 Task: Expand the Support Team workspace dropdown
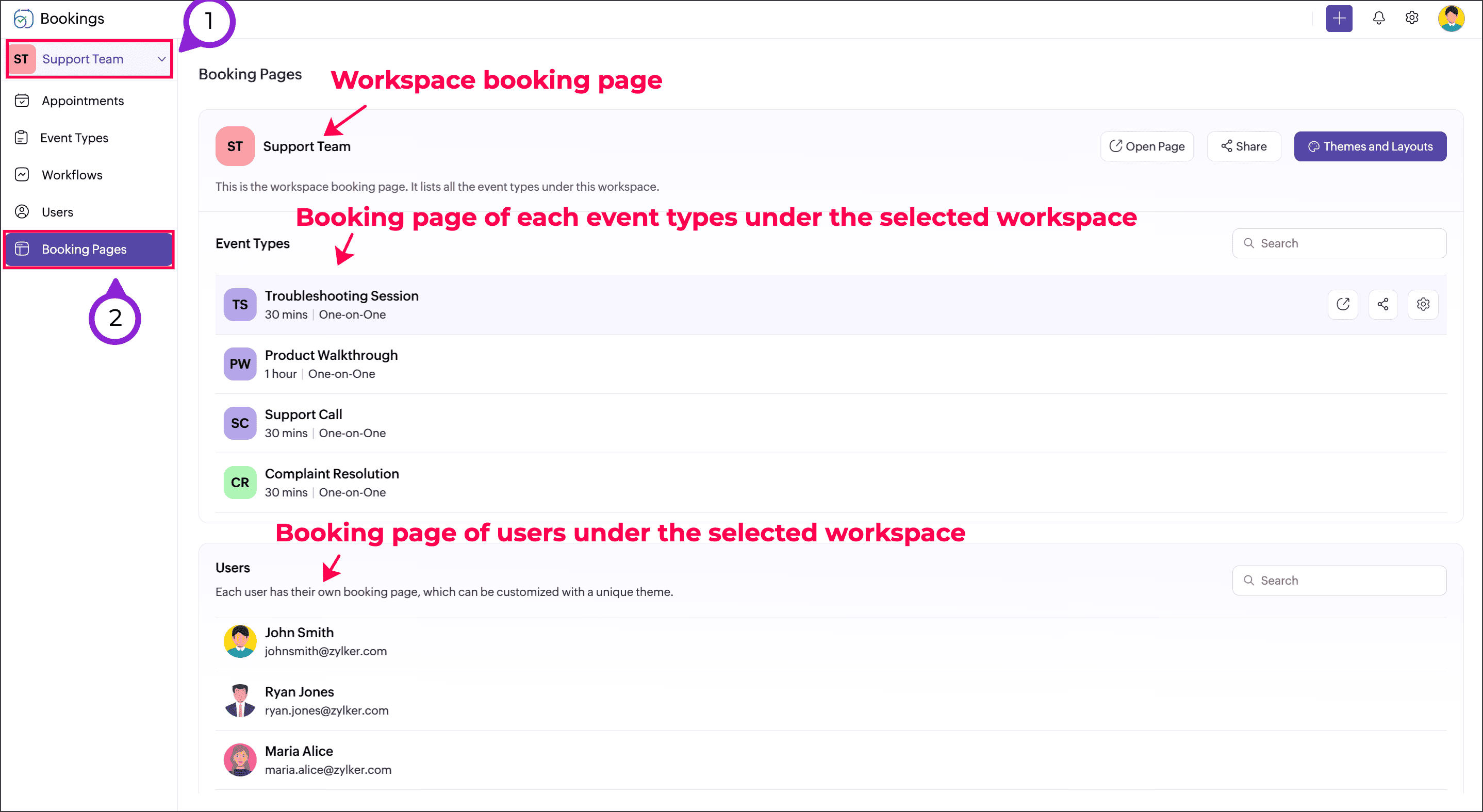[161, 59]
